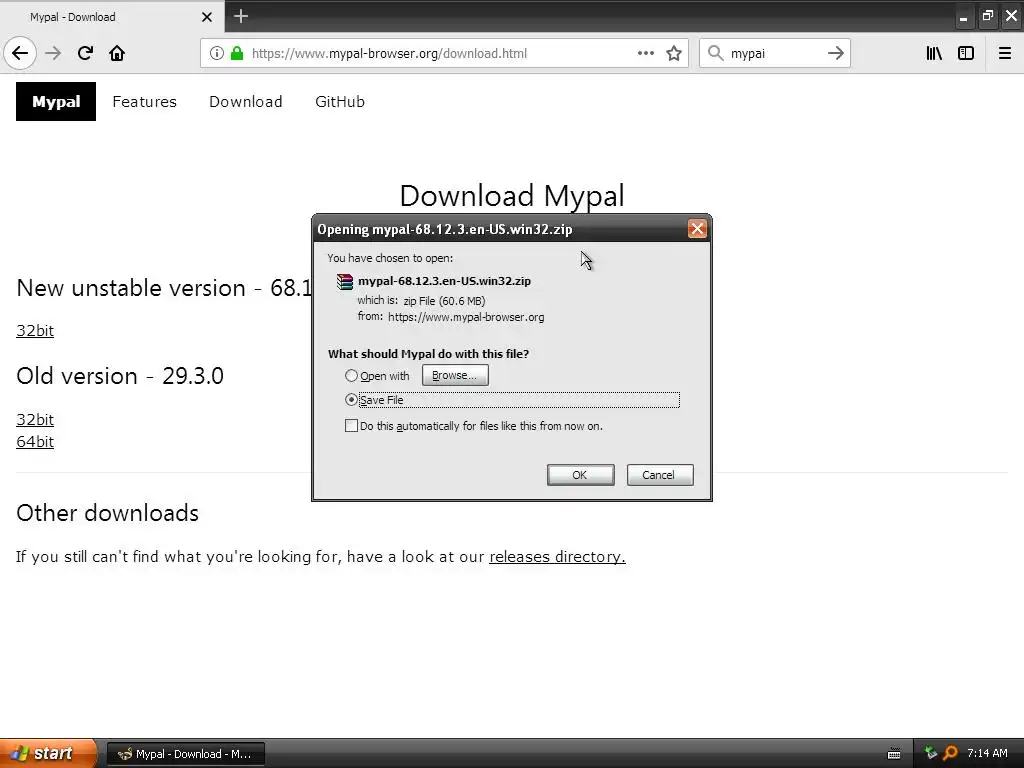Download the new unstable version 32bit
The height and width of the screenshot is (768, 1024).
tap(35, 330)
